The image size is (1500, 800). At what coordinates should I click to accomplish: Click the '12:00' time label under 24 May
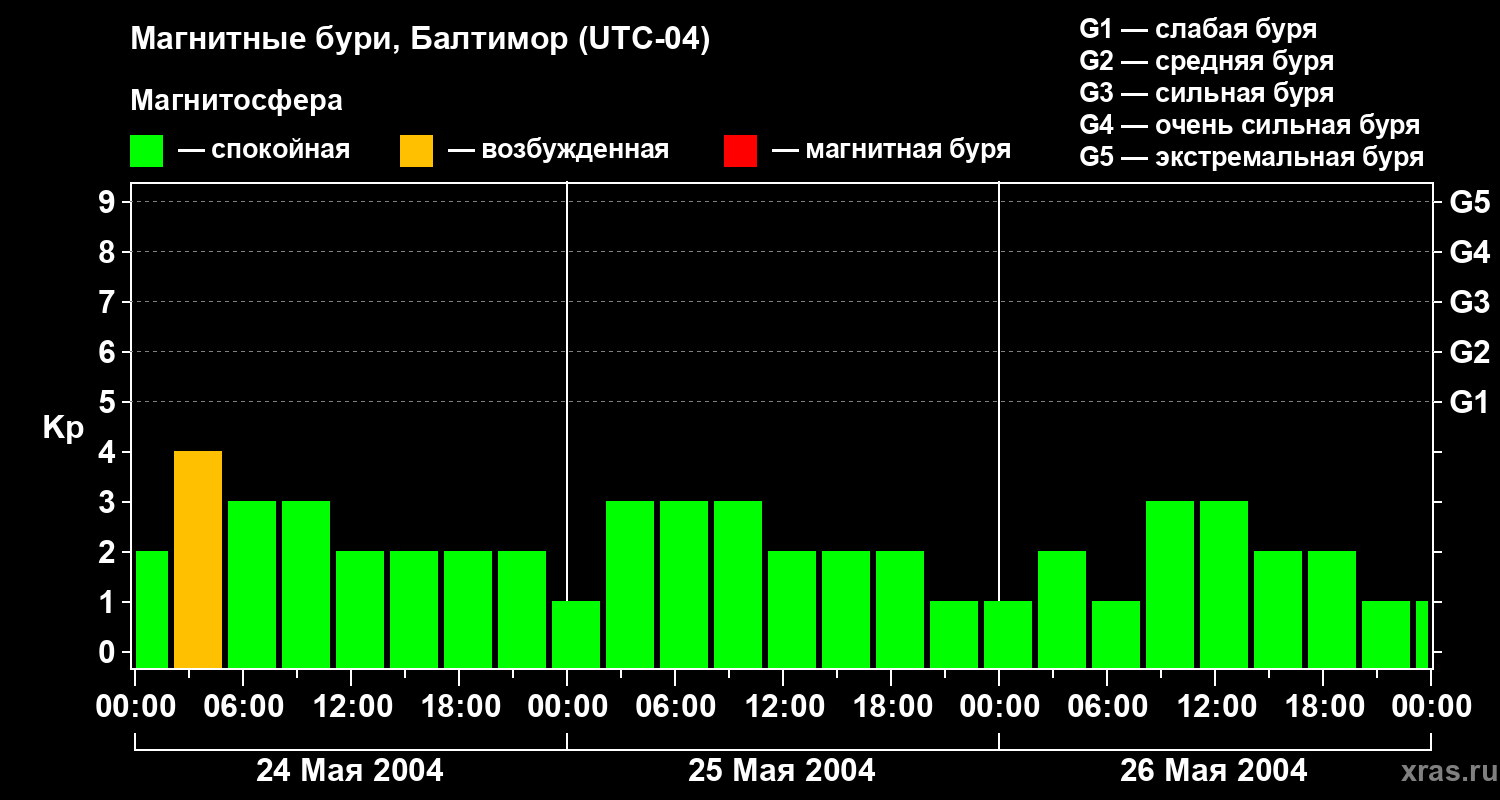[x=352, y=707]
